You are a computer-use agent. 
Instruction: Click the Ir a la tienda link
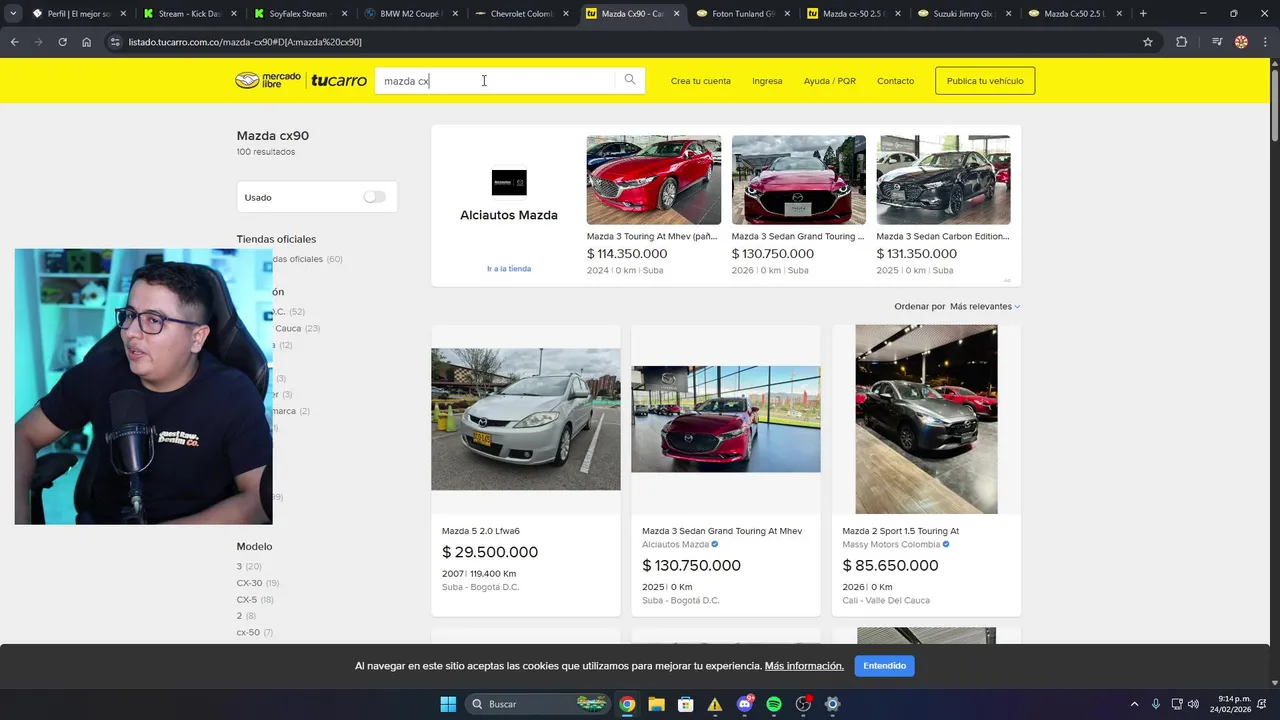(509, 269)
